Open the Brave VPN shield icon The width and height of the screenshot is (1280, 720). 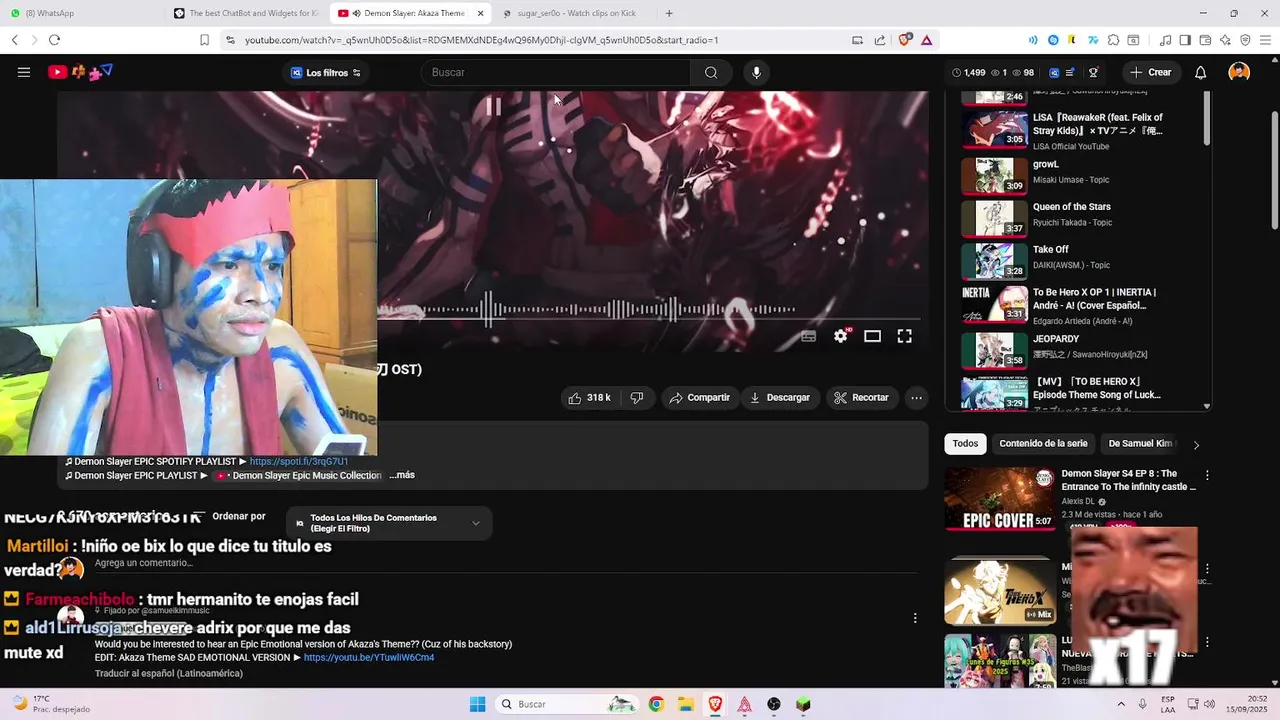click(x=1245, y=40)
